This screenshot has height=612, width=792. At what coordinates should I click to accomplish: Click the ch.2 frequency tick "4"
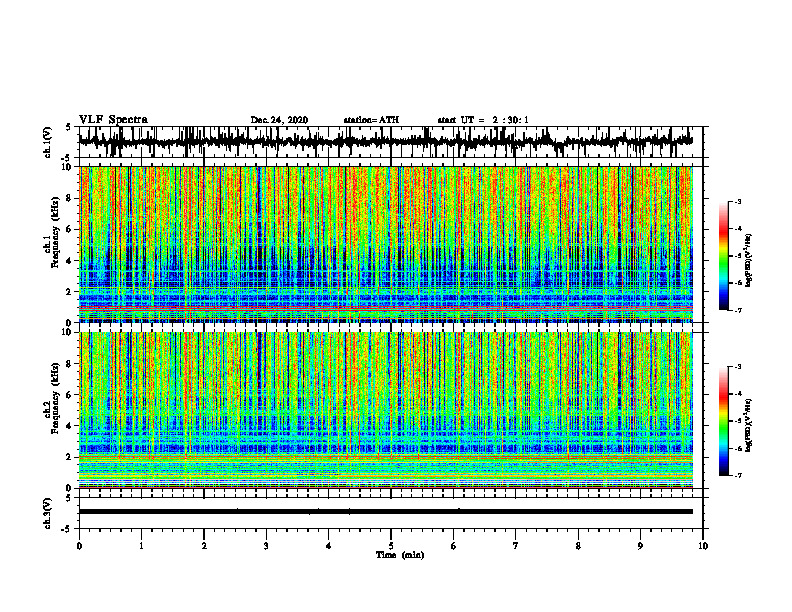pyautogui.click(x=70, y=426)
